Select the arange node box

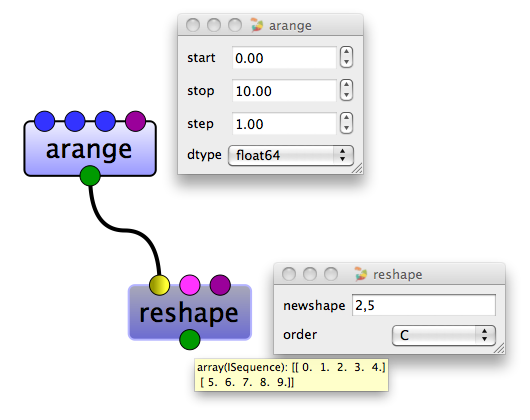90,149
